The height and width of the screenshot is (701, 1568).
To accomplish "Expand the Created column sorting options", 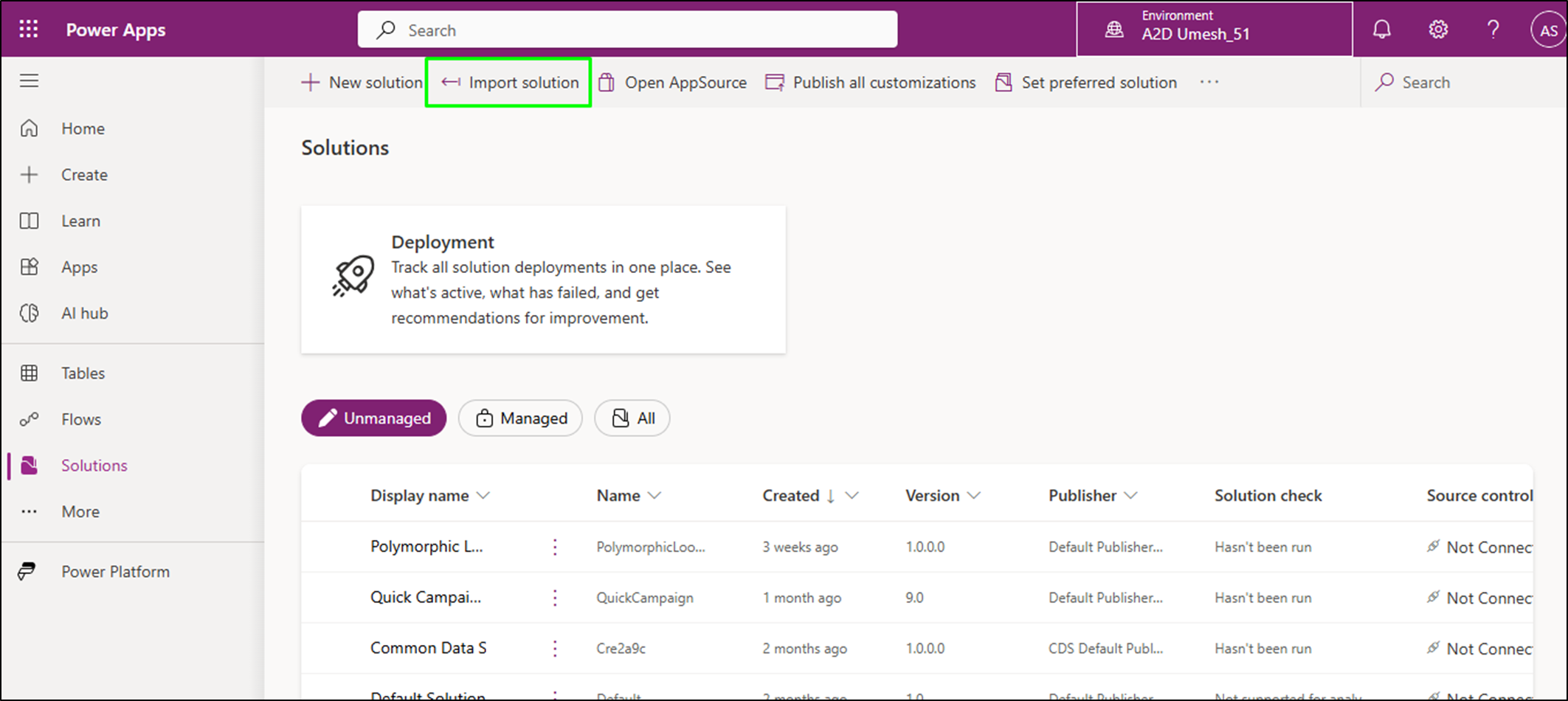I will coord(852,495).
